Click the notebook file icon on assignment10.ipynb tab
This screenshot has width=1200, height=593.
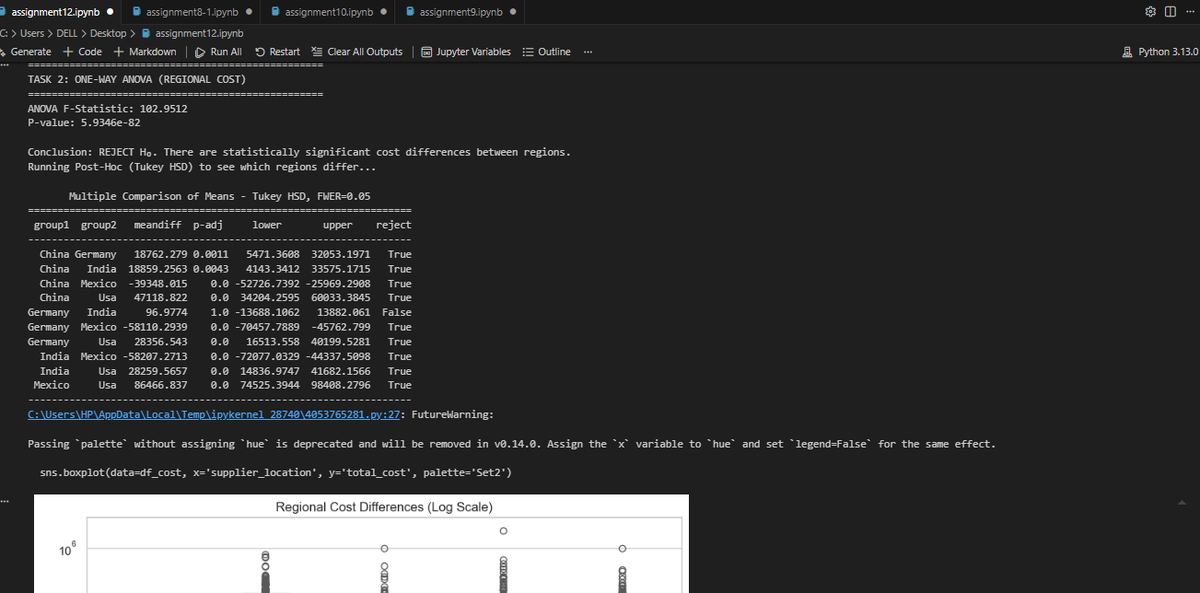pyautogui.click(x=275, y=12)
